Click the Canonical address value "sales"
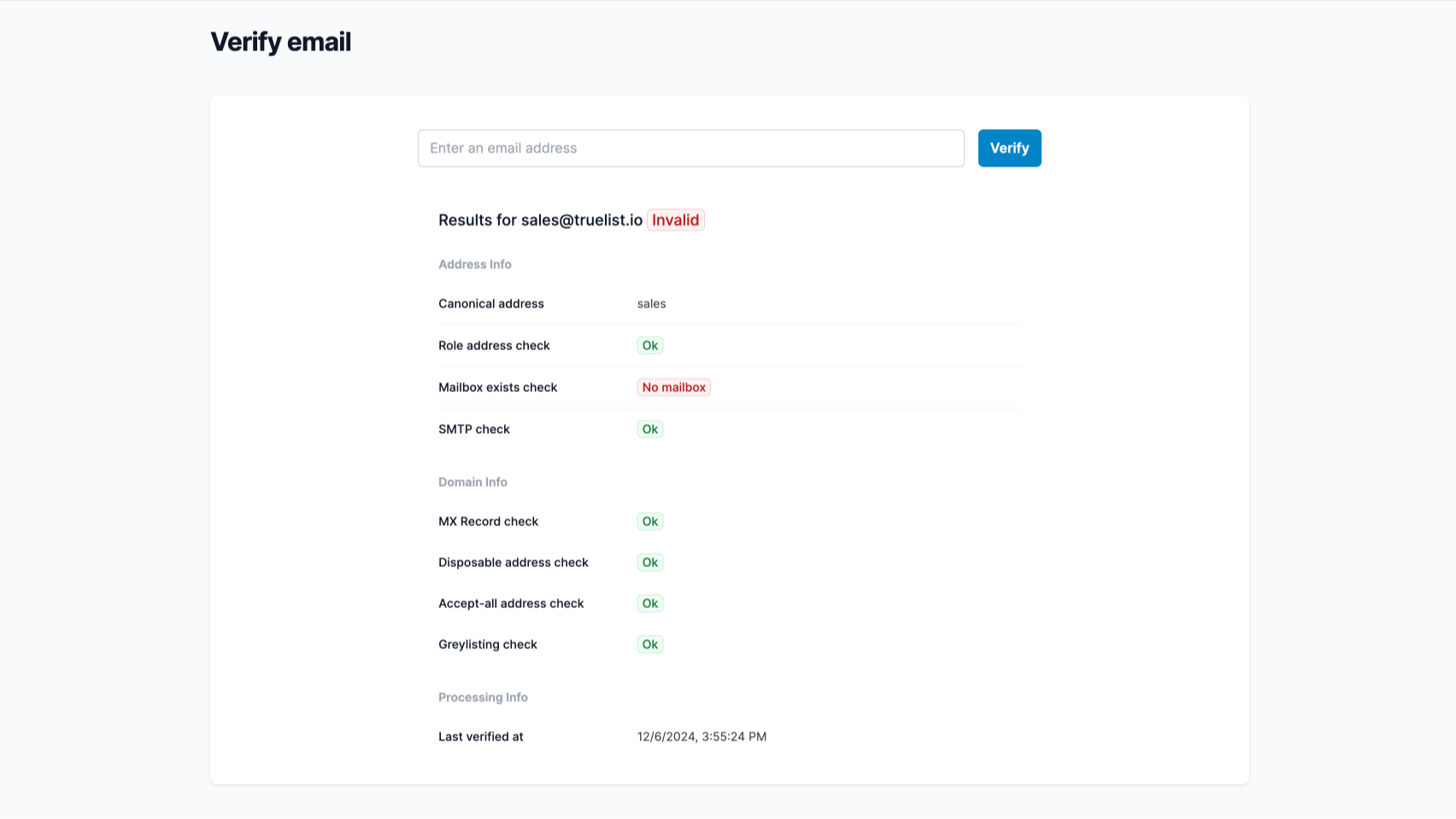The height and width of the screenshot is (819, 1456). pos(651,304)
